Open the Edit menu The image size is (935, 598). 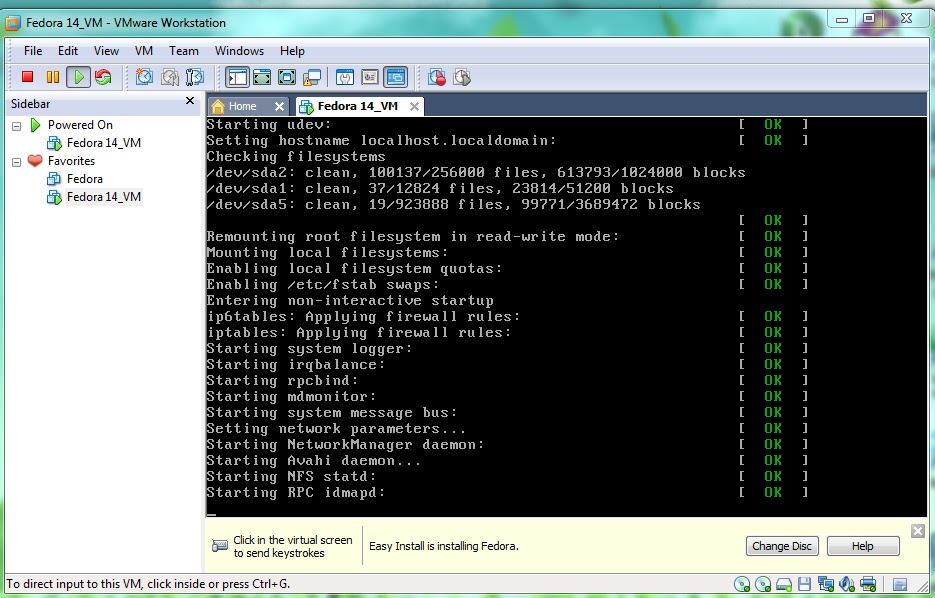[67, 51]
